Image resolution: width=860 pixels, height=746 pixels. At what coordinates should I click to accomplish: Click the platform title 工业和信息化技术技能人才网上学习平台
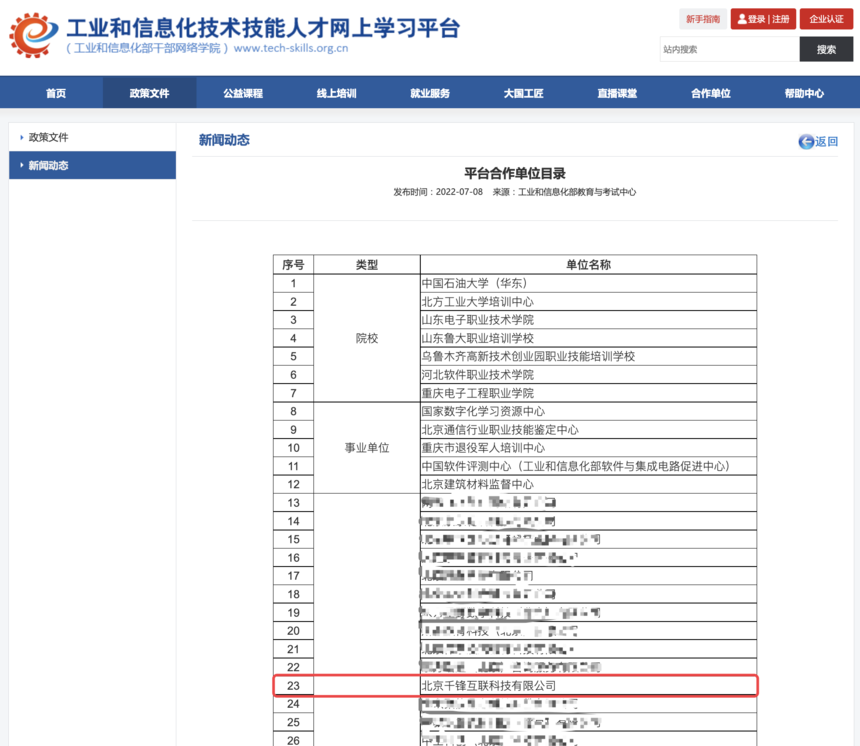(x=263, y=27)
